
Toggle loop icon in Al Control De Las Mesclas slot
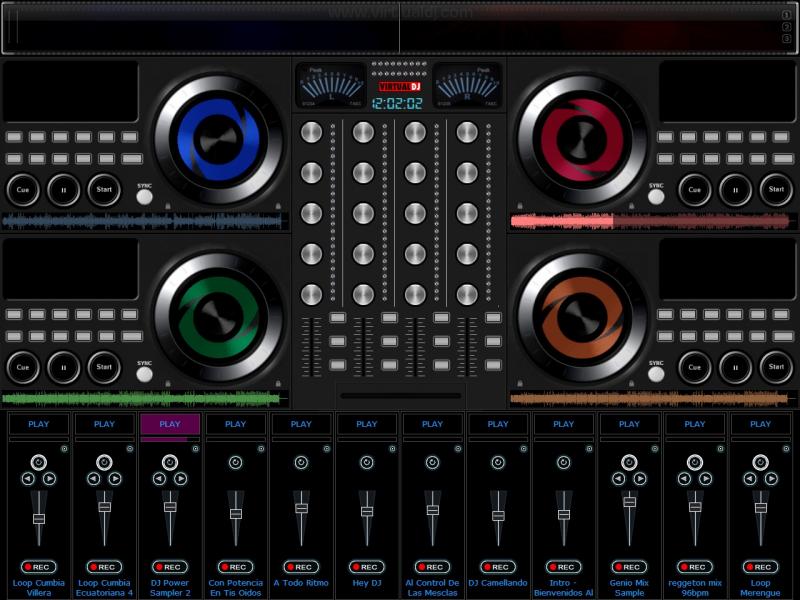point(433,462)
